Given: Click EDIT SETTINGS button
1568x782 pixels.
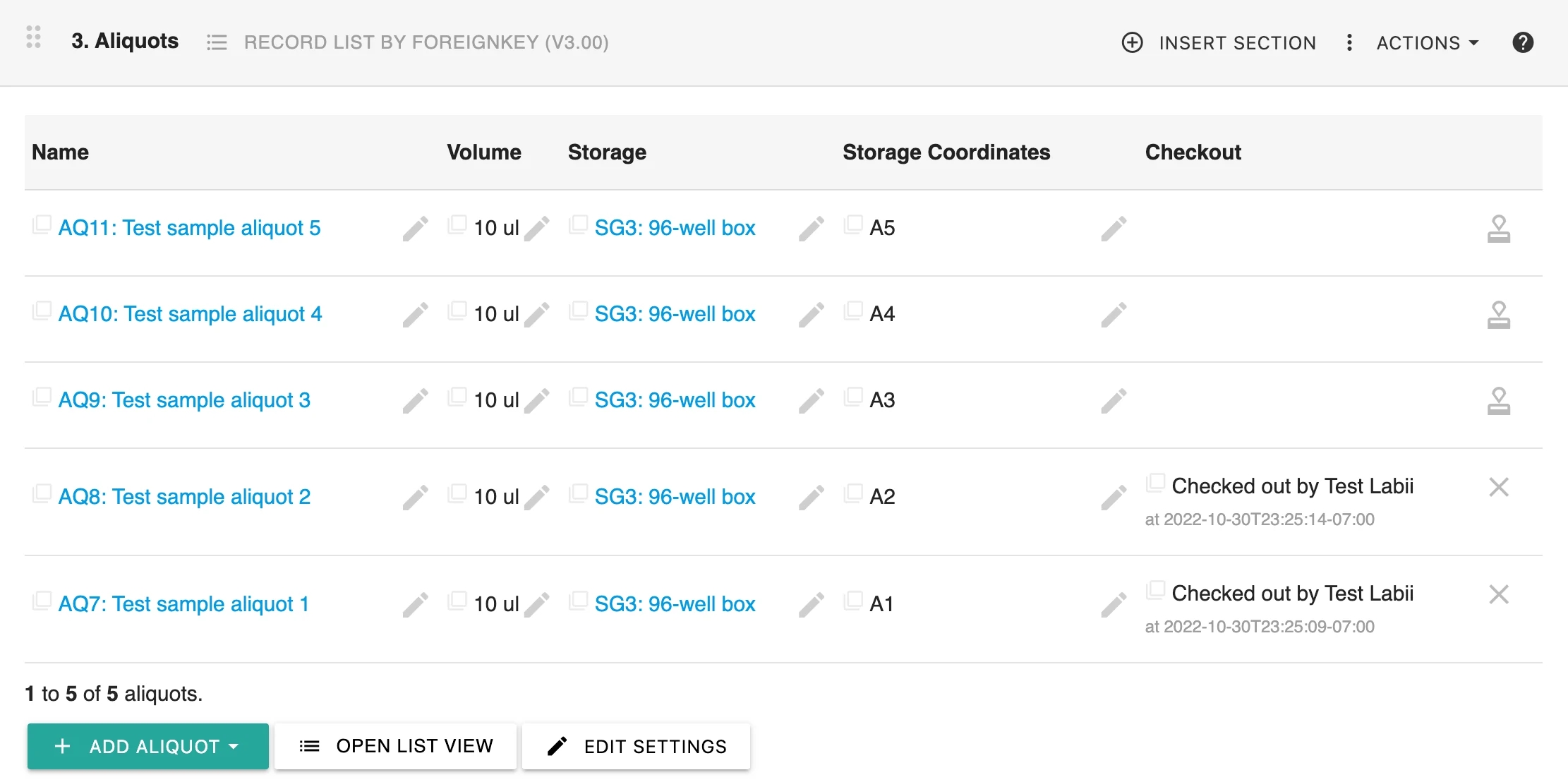Looking at the screenshot, I should click(636, 746).
